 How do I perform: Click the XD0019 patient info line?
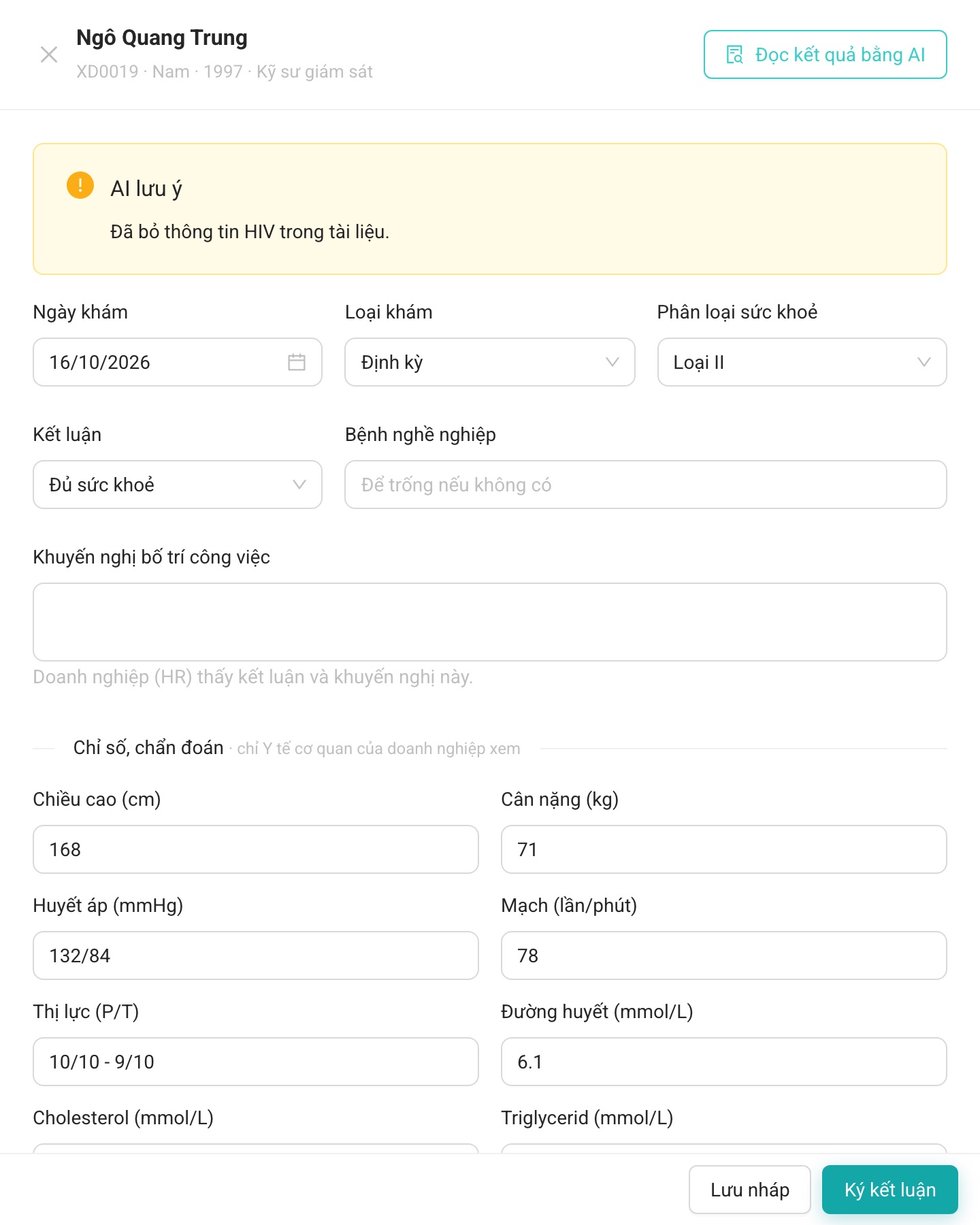pos(225,71)
